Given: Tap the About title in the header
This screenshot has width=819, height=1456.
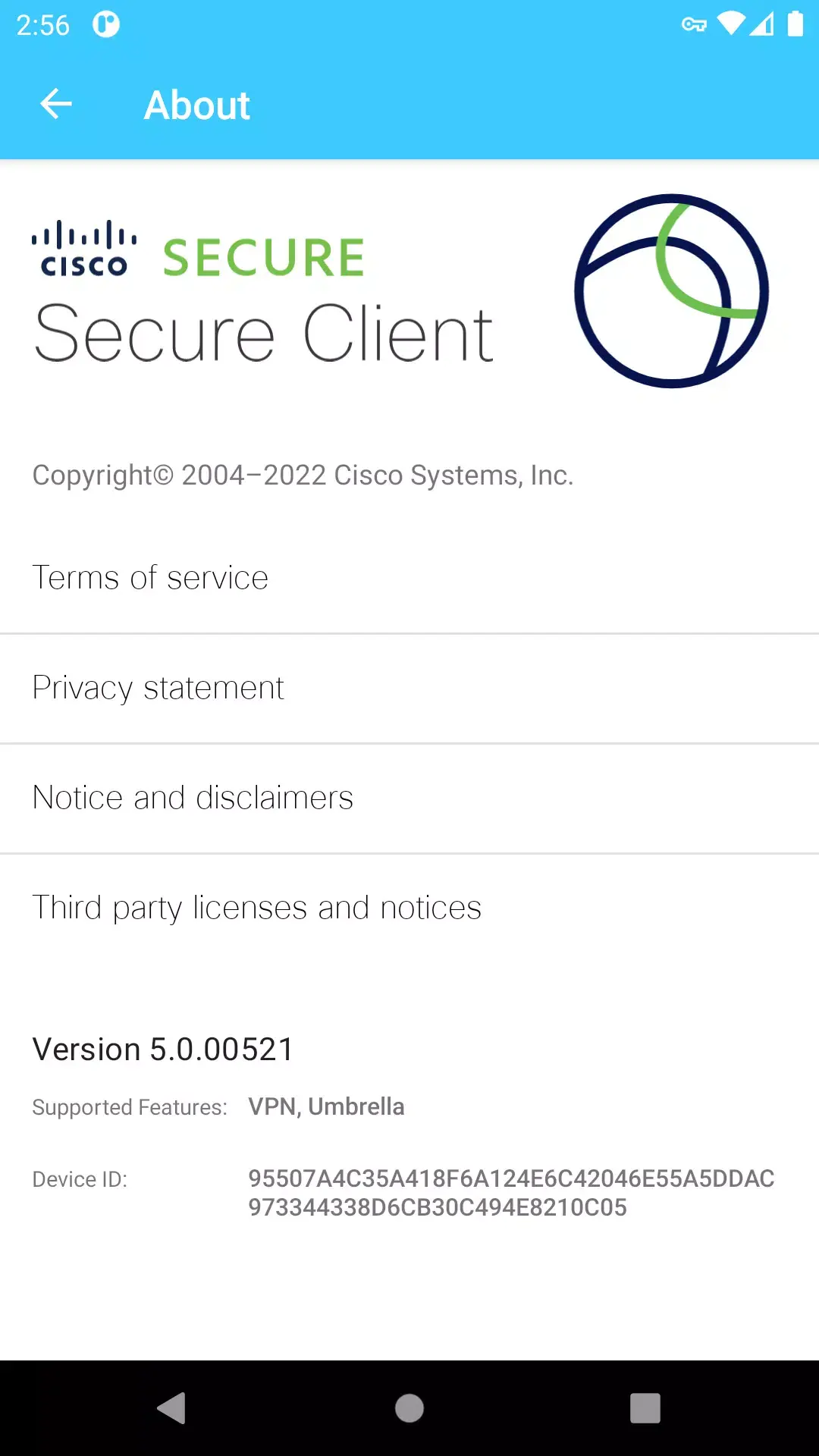Looking at the screenshot, I should 196,105.
